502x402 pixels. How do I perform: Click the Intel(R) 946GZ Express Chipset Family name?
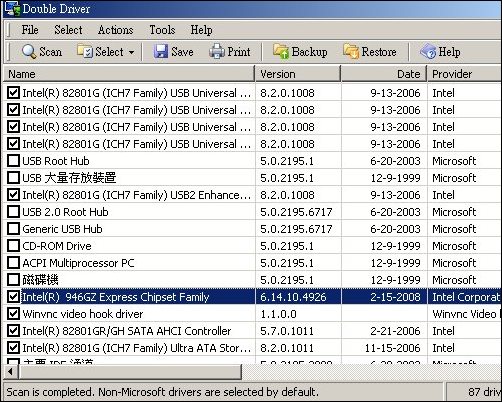tap(116, 297)
